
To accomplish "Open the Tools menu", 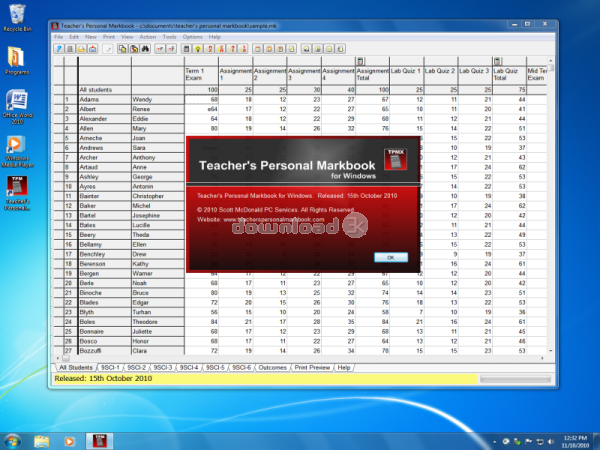I will pos(169,37).
